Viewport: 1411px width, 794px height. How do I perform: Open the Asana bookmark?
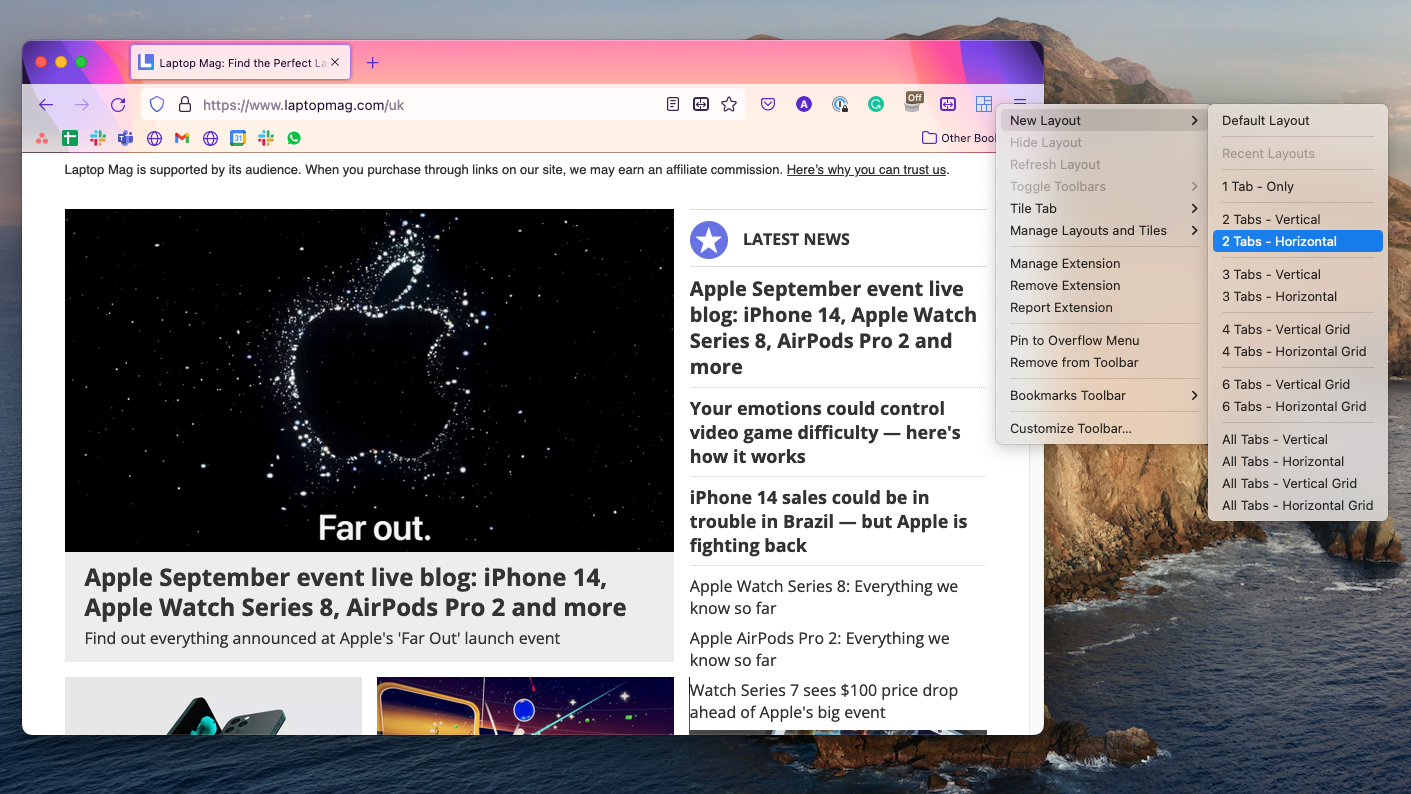[x=42, y=138]
